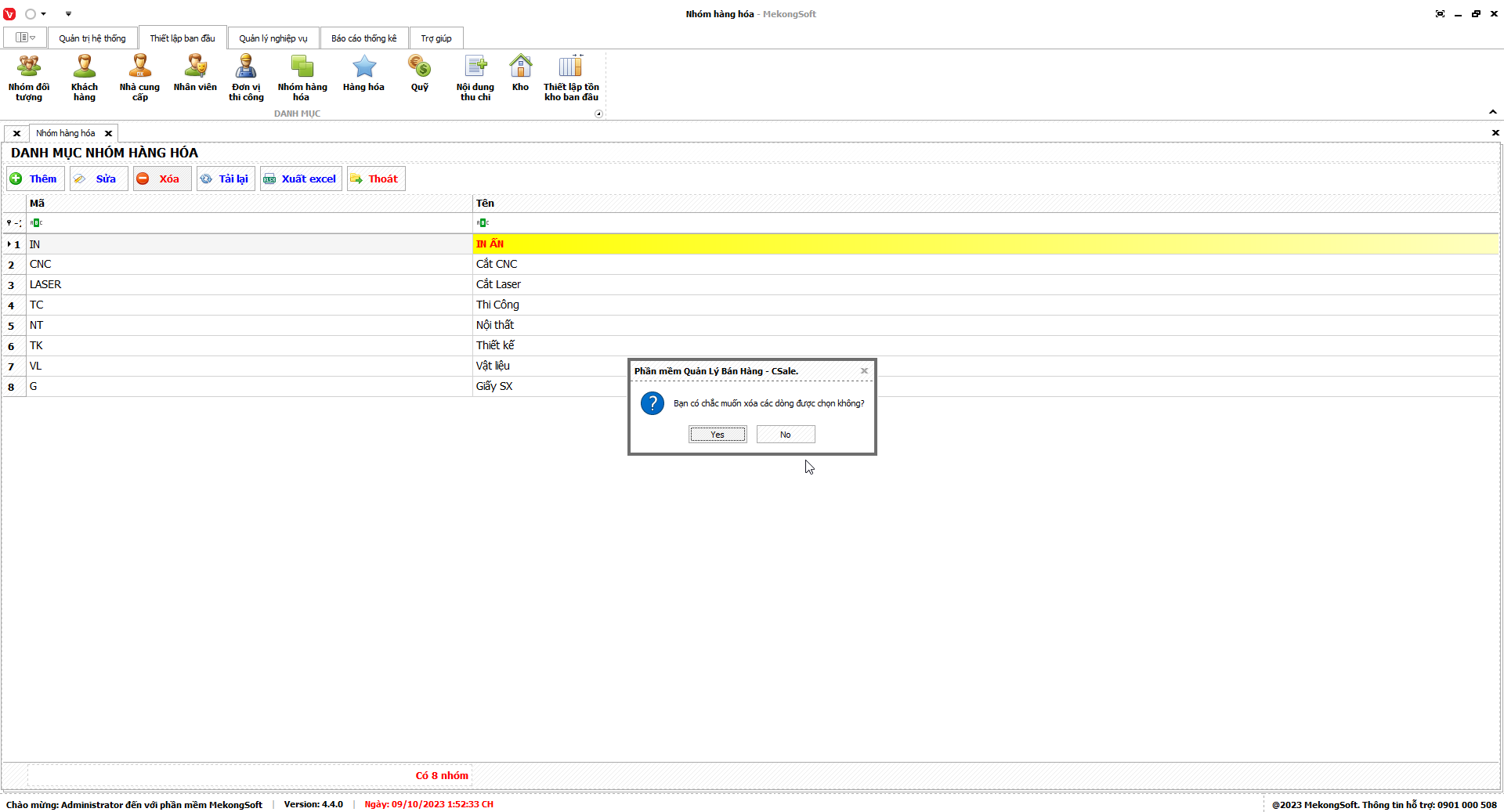This screenshot has width=1504, height=812.
Task: Click the highlighted IN ẤN name cell
Action: (985, 244)
